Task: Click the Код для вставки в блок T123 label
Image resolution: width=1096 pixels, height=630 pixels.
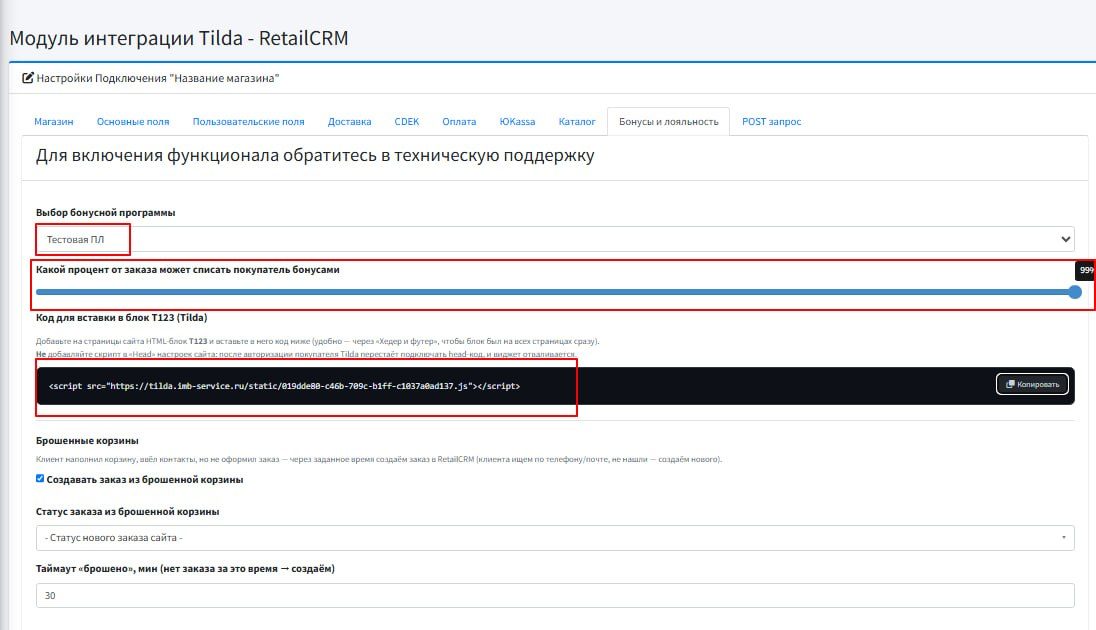Action: coord(122,317)
